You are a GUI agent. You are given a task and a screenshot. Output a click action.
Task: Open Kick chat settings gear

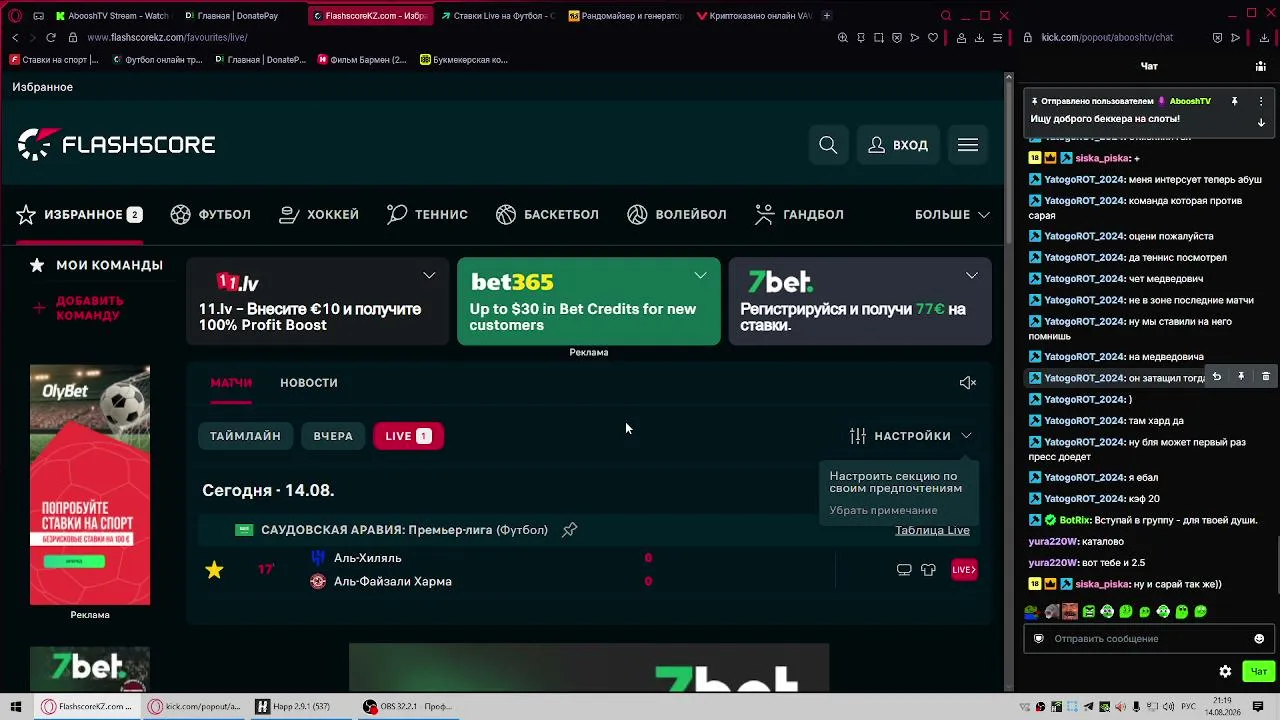[1225, 672]
